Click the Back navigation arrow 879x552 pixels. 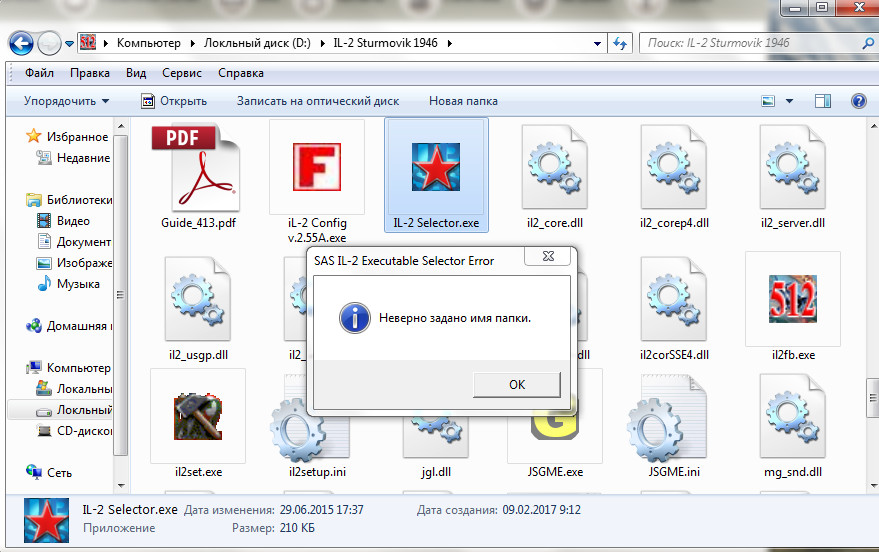point(21,43)
